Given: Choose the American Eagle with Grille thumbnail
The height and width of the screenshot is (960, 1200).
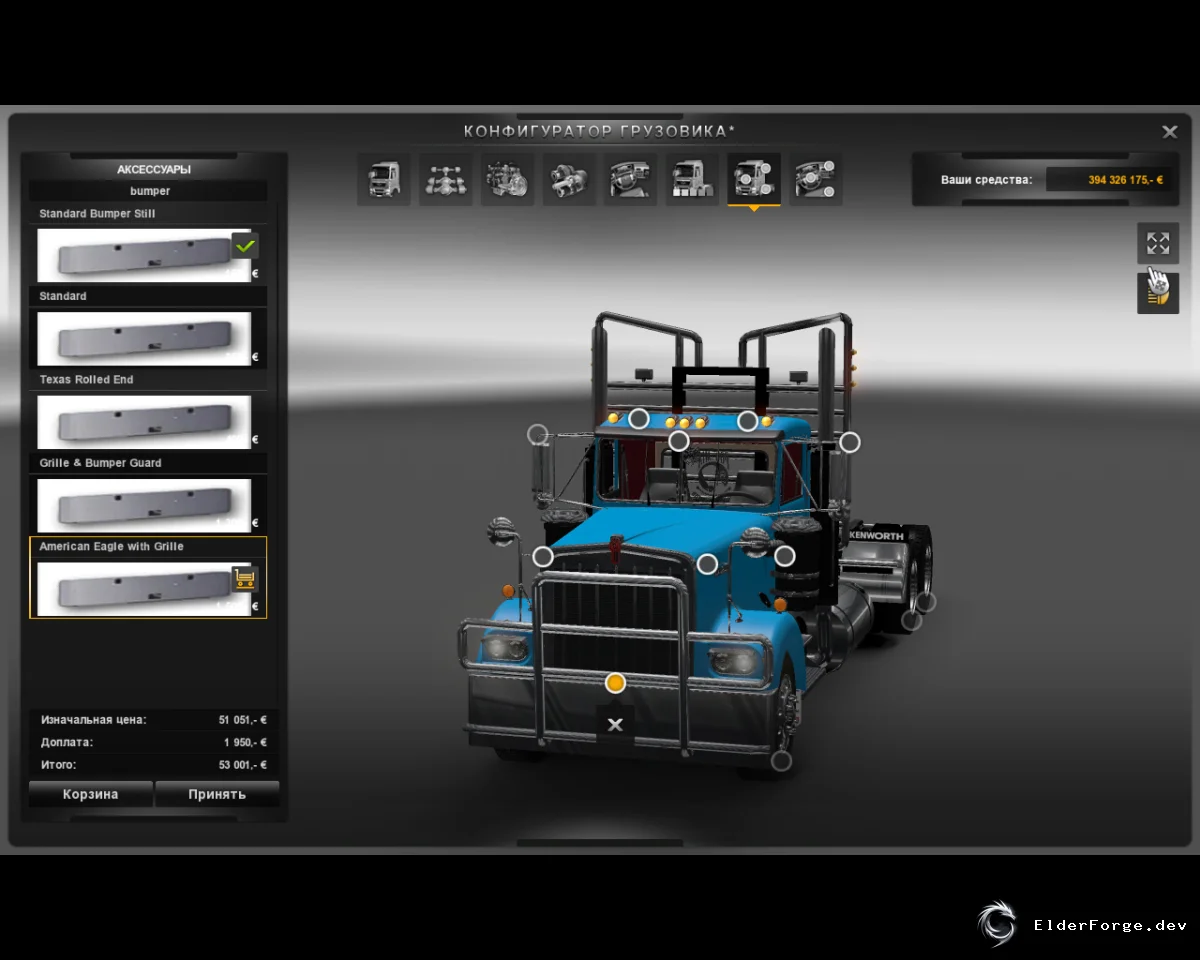Looking at the screenshot, I should [x=144, y=589].
